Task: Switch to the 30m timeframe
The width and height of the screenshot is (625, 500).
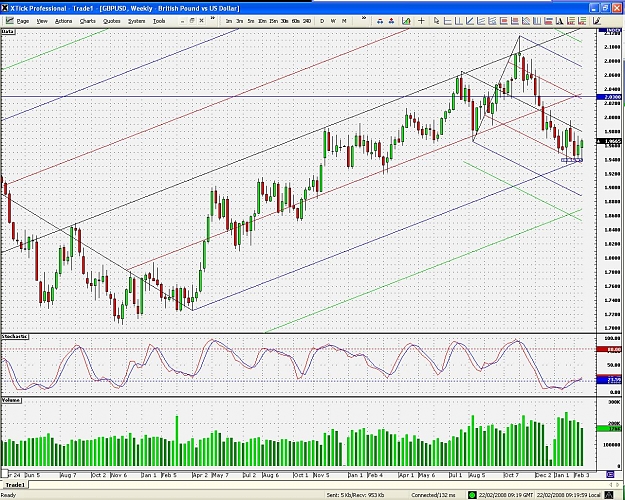Action: click(284, 21)
